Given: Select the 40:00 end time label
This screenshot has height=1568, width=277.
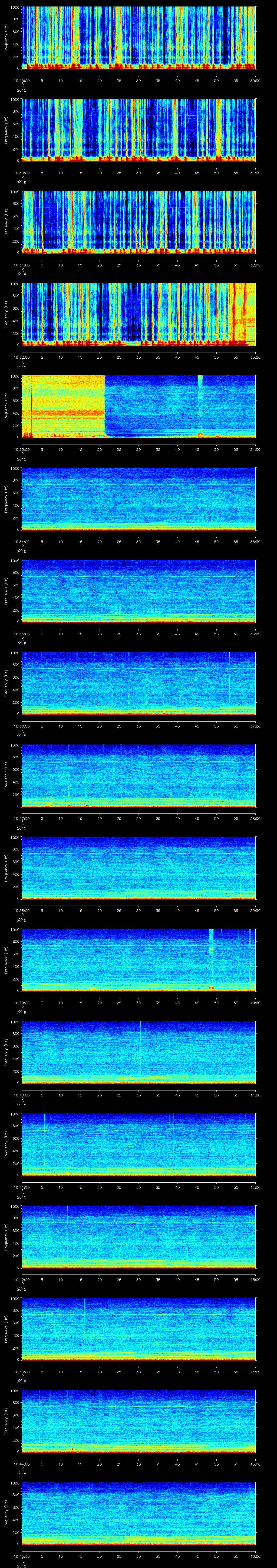Looking at the screenshot, I should point(255,1003).
